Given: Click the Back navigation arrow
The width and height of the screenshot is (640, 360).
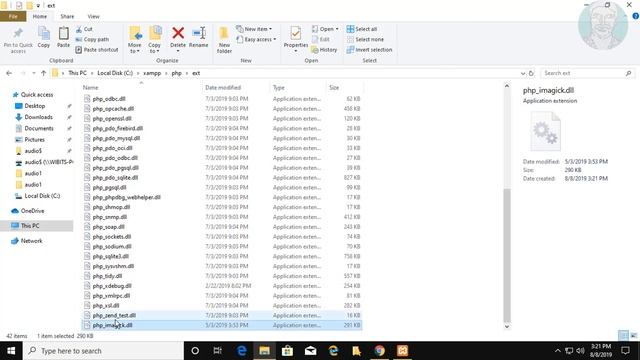Looking at the screenshot, I should 9,73.
